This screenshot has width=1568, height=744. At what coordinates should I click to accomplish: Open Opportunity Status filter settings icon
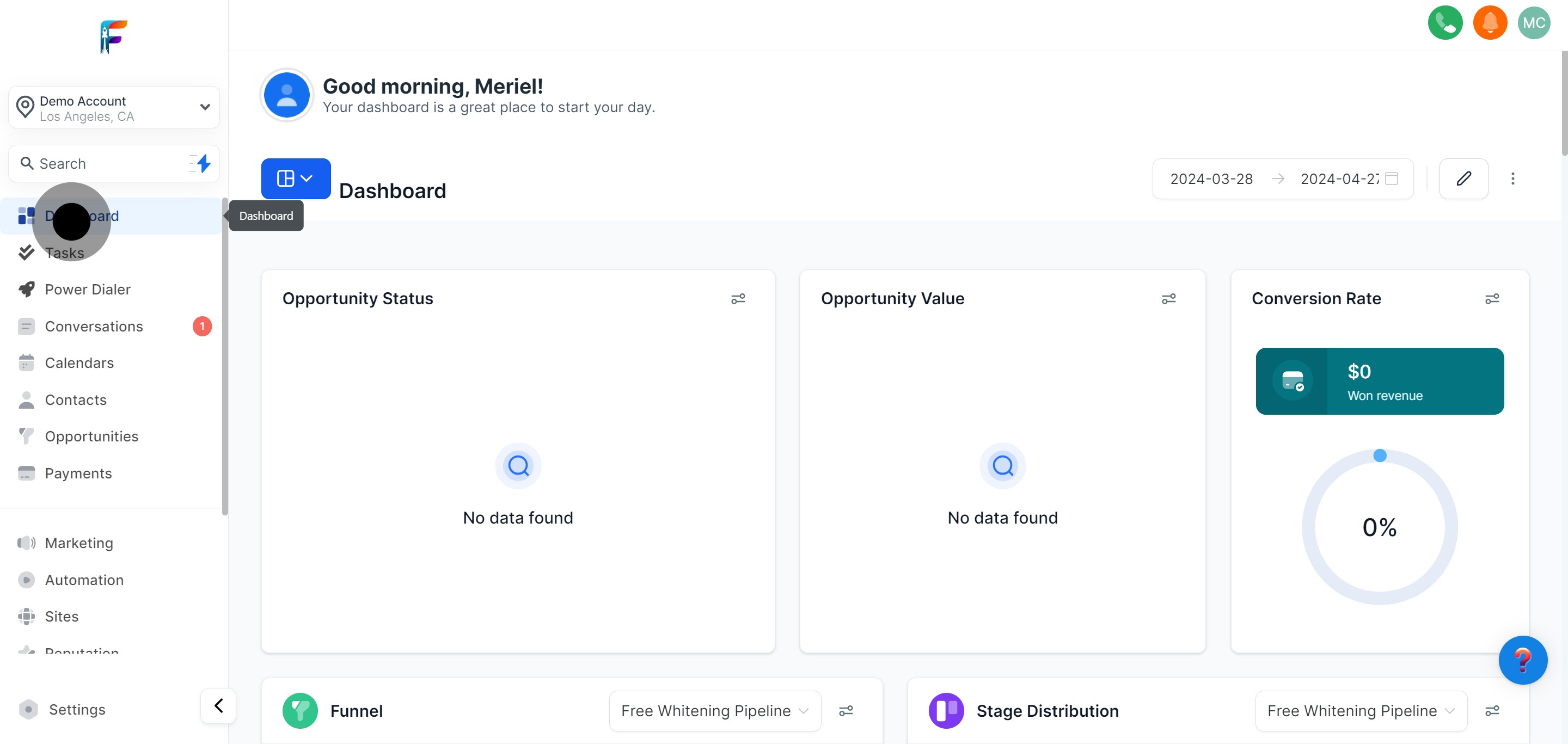coord(738,299)
